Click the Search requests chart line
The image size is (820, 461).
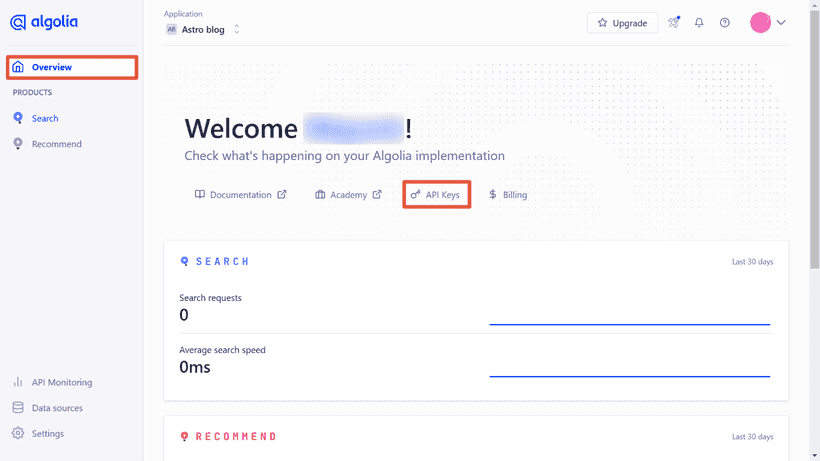pyautogui.click(x=630, y=325)
